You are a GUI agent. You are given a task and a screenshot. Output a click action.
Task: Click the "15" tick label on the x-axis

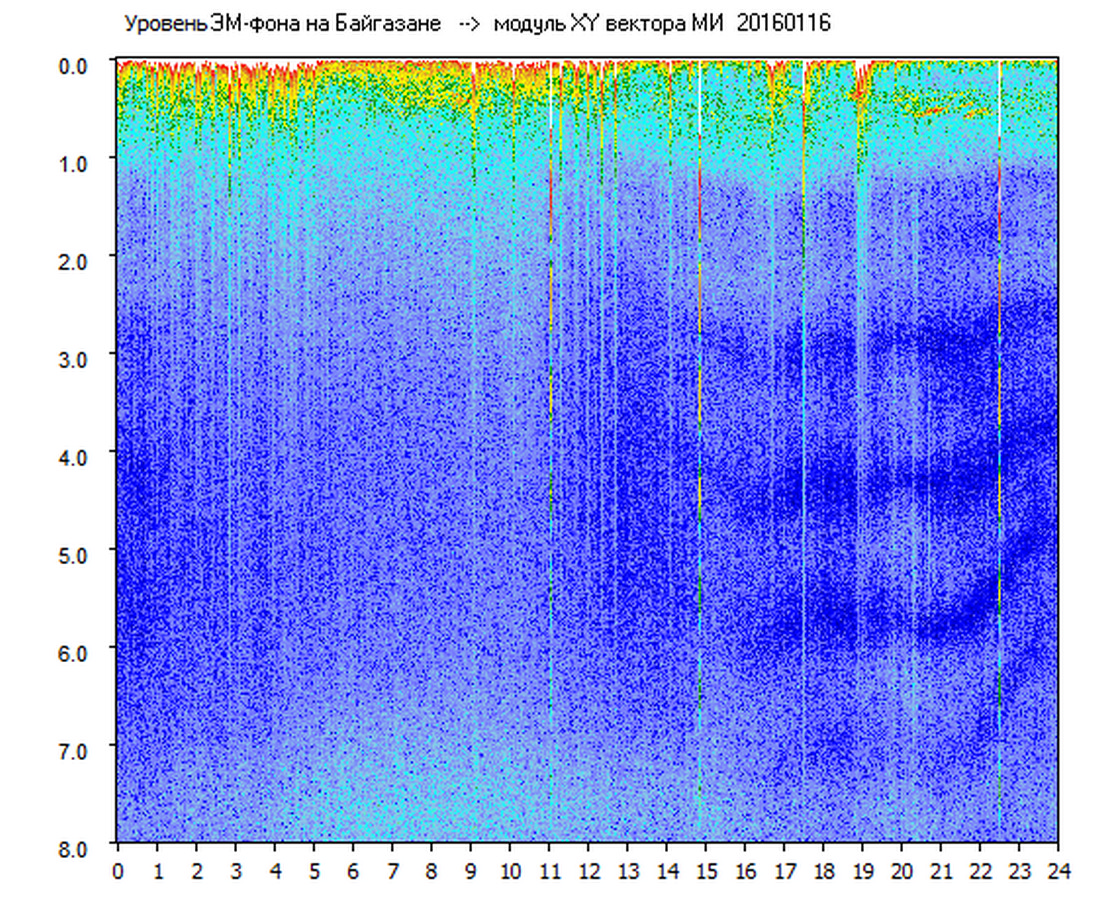tap(706, 871)
